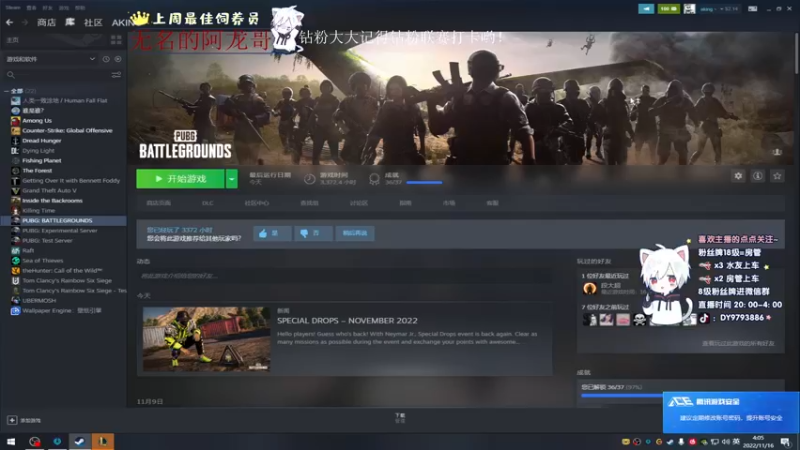Add game to favorites star icon
Screen dimensions: 800x450
click(x=777, y=176)
